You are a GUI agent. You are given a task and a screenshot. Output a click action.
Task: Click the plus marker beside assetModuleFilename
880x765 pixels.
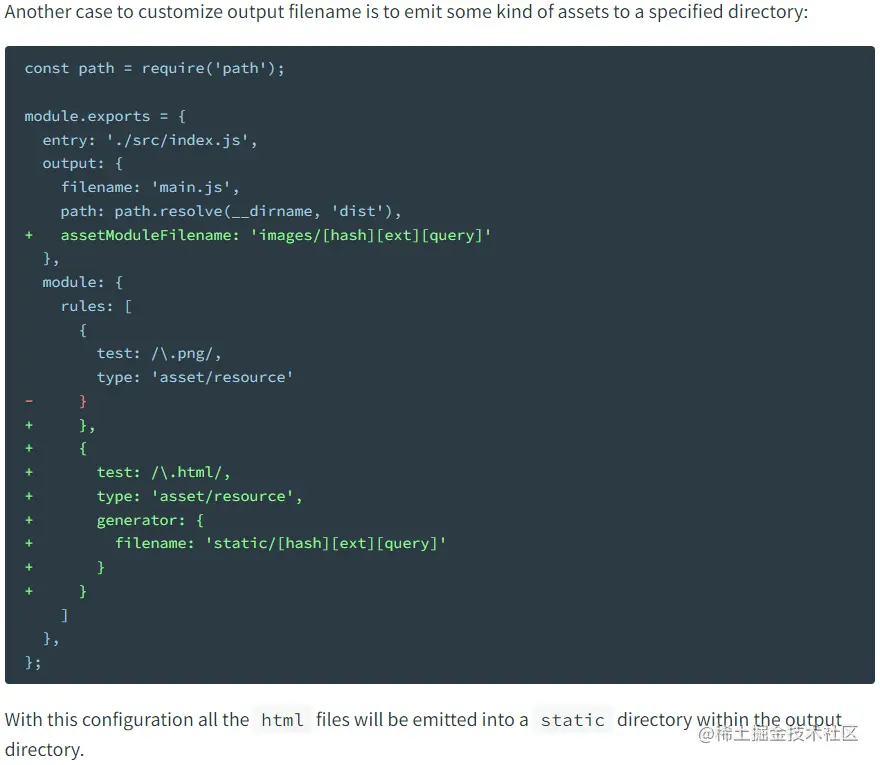pos(29,235)
